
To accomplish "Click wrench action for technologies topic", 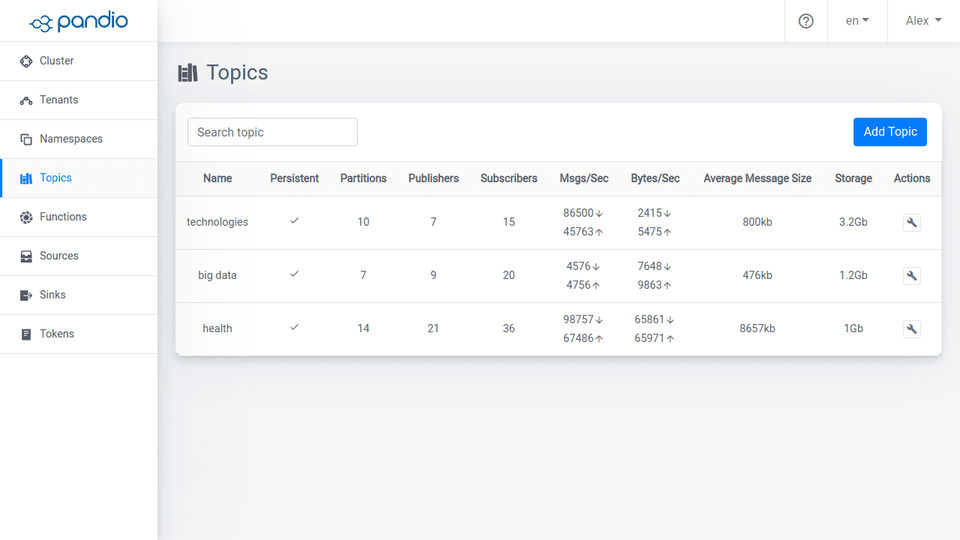I will click(x=912, y=222).
